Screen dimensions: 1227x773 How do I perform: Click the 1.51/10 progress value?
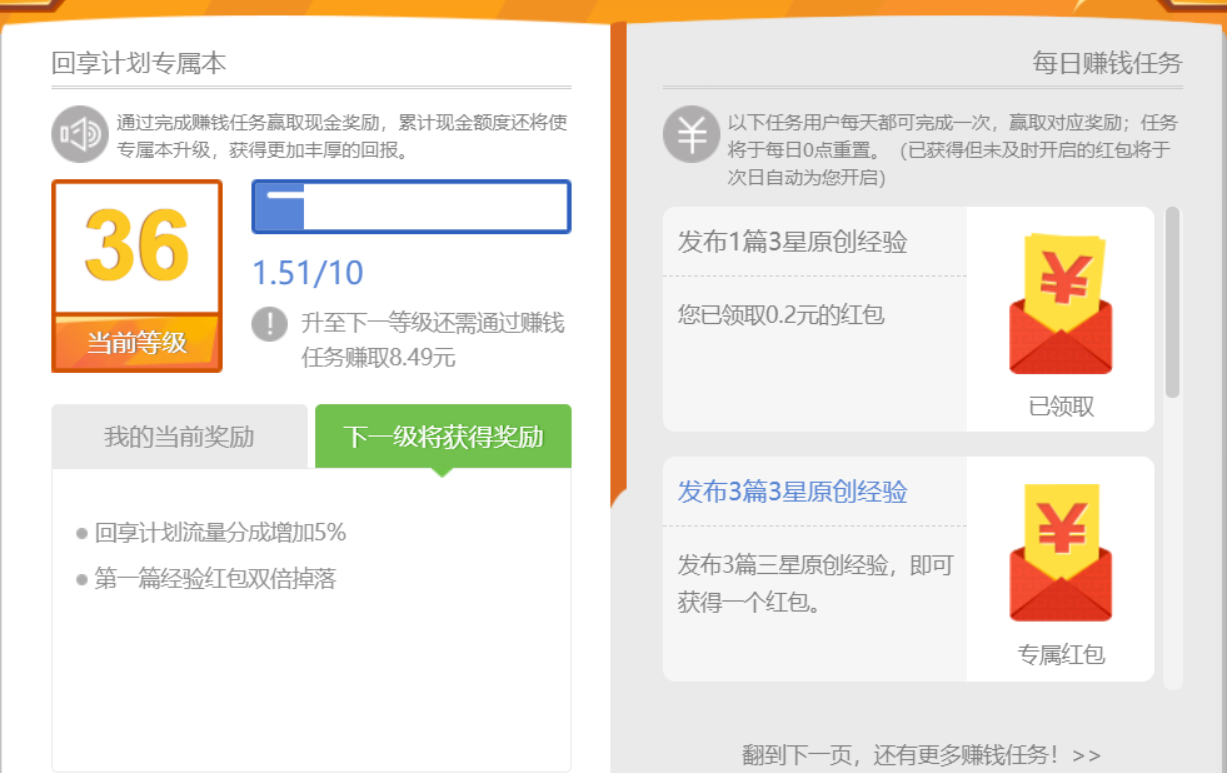click(308, 273)
